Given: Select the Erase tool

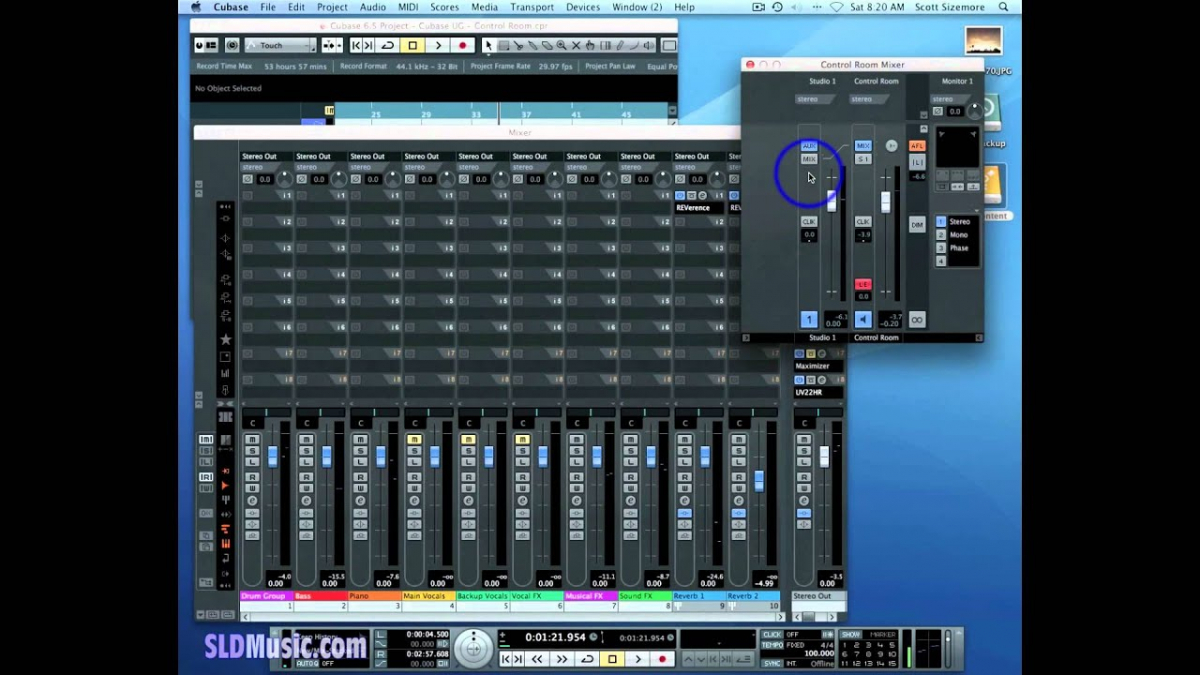Looking at the screenshot, I should [547, 46].
